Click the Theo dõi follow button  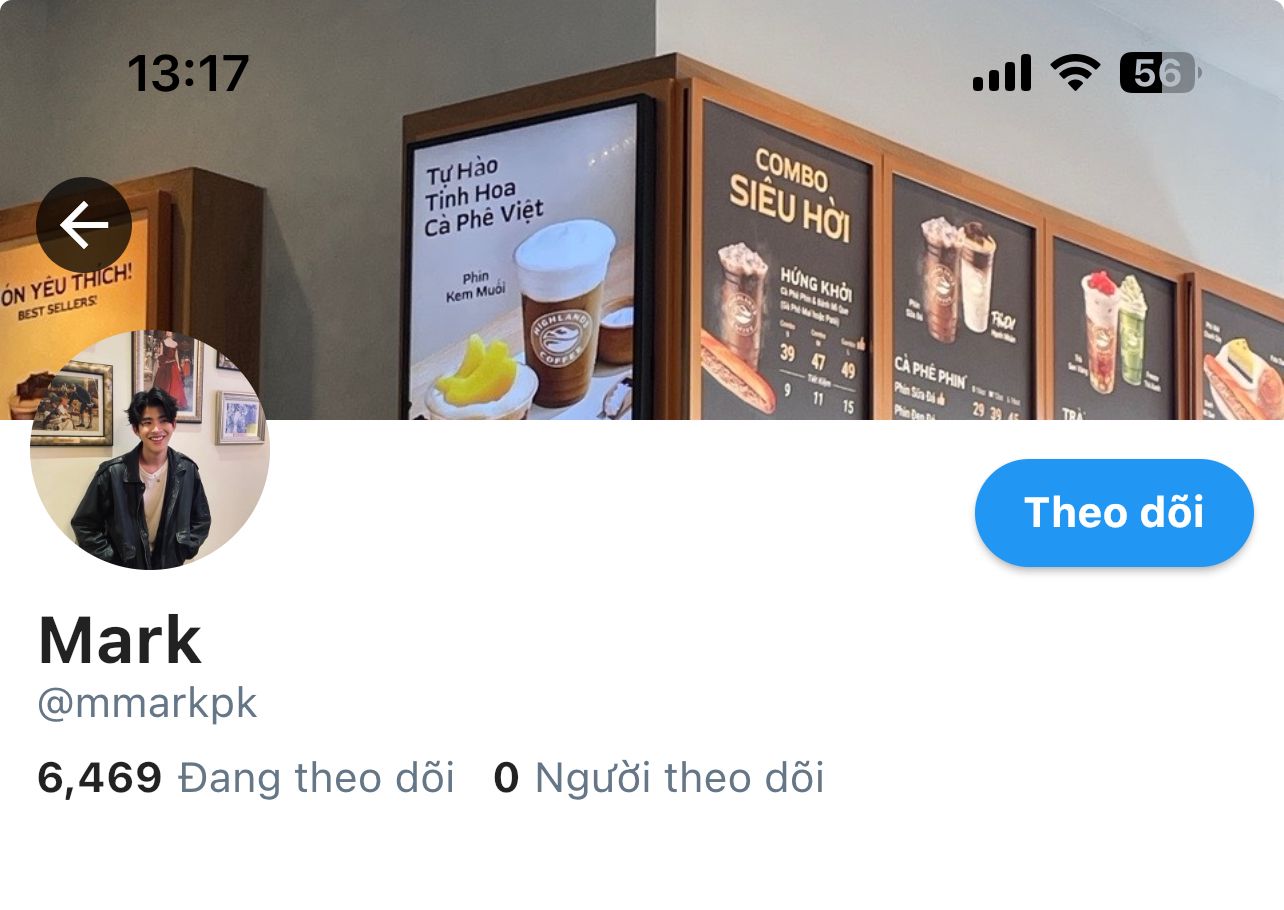click(x=1114, y=513)
